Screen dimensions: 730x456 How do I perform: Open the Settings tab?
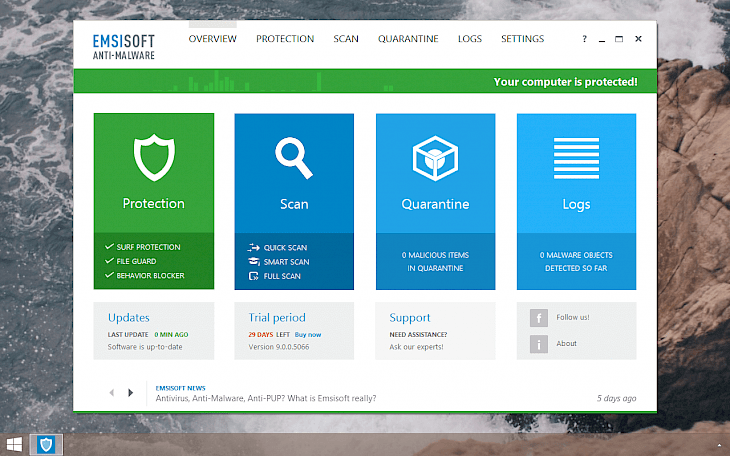[522, 39]
